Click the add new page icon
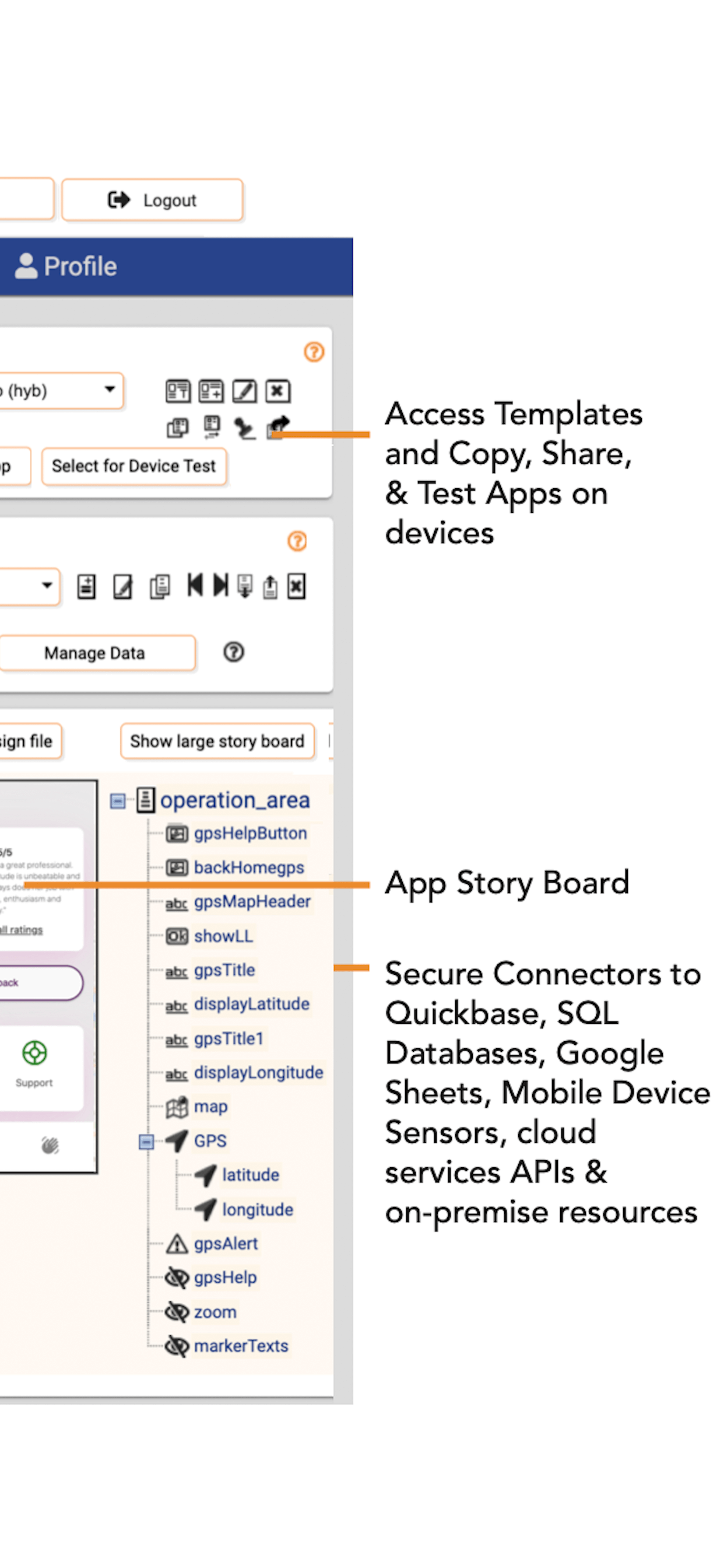The height and width of the screenshot is (1568, 724). tap(86, 587)
